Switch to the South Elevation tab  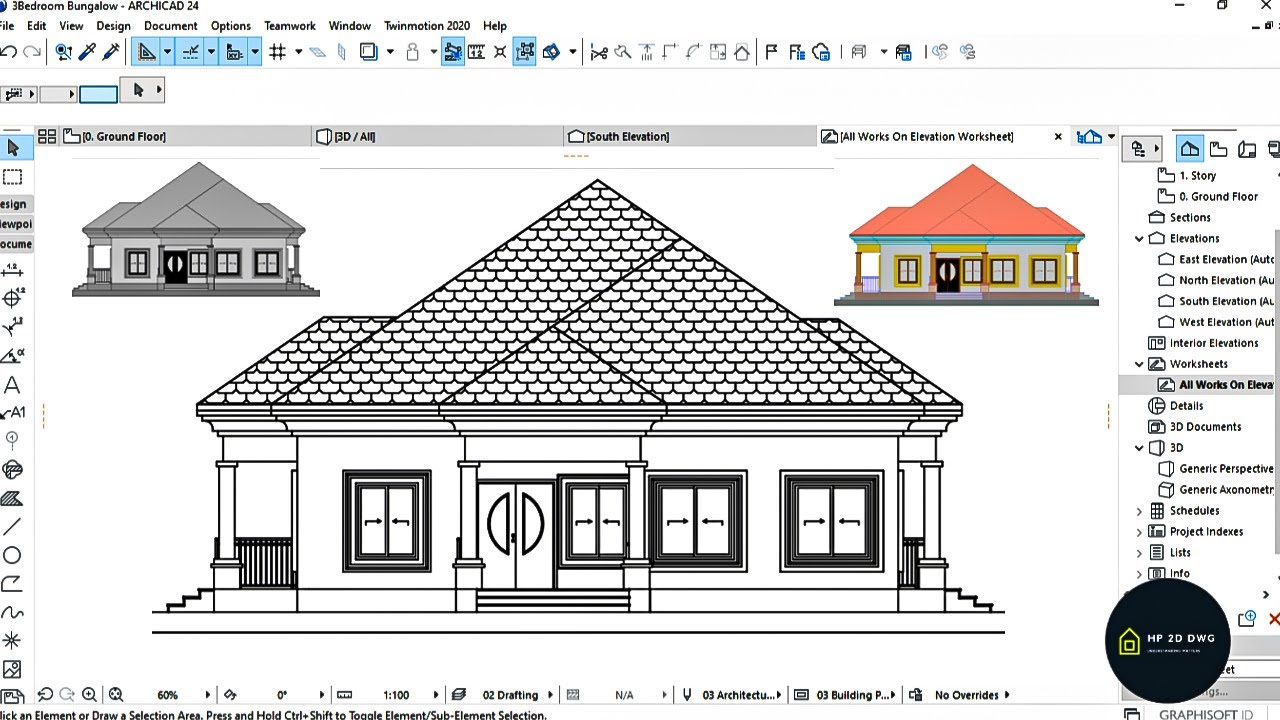point(627,137)
